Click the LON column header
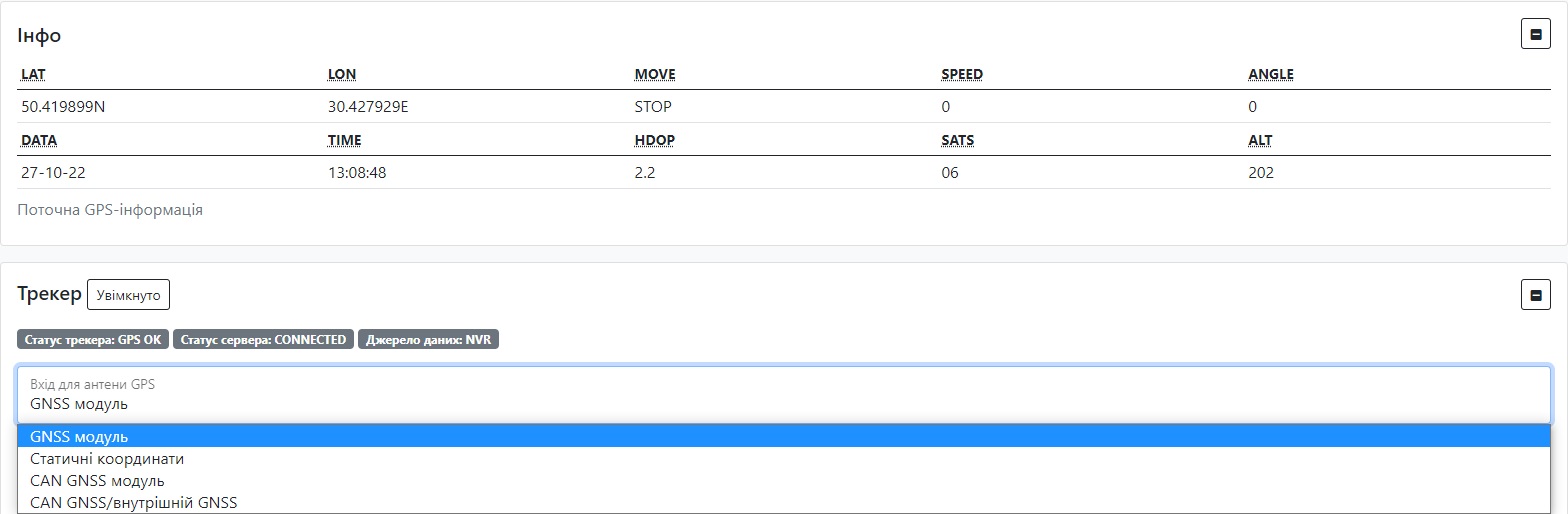The height and width of the screenshot is (514, 1568). (x=342, y=75)
